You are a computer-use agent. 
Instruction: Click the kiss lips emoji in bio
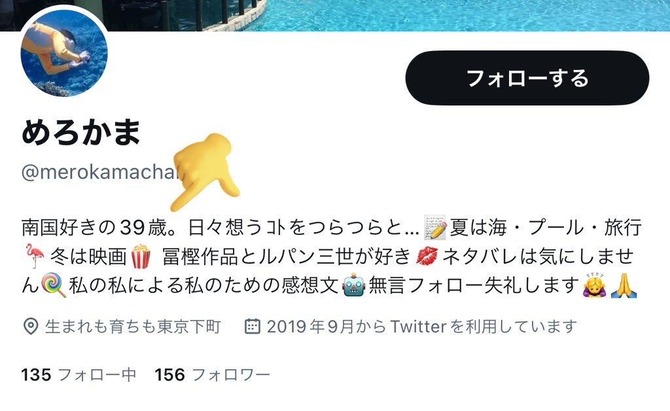pyautogui.click(x=426, y=256)
